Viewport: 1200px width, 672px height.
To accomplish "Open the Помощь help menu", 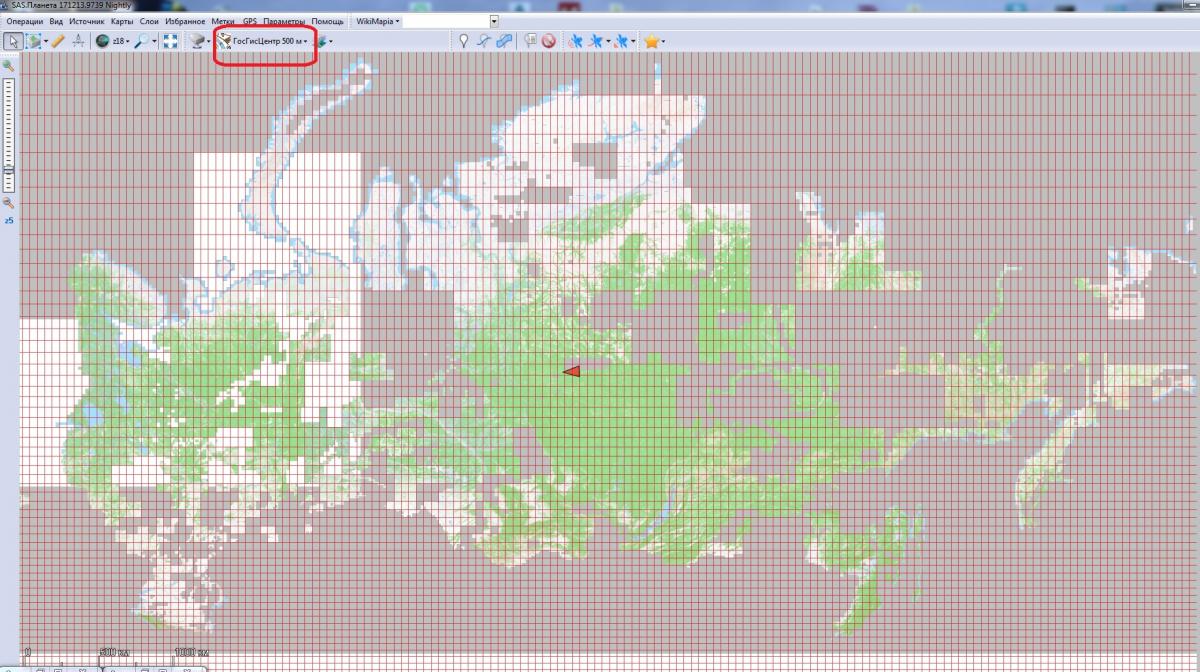I will tap(327, 21).
